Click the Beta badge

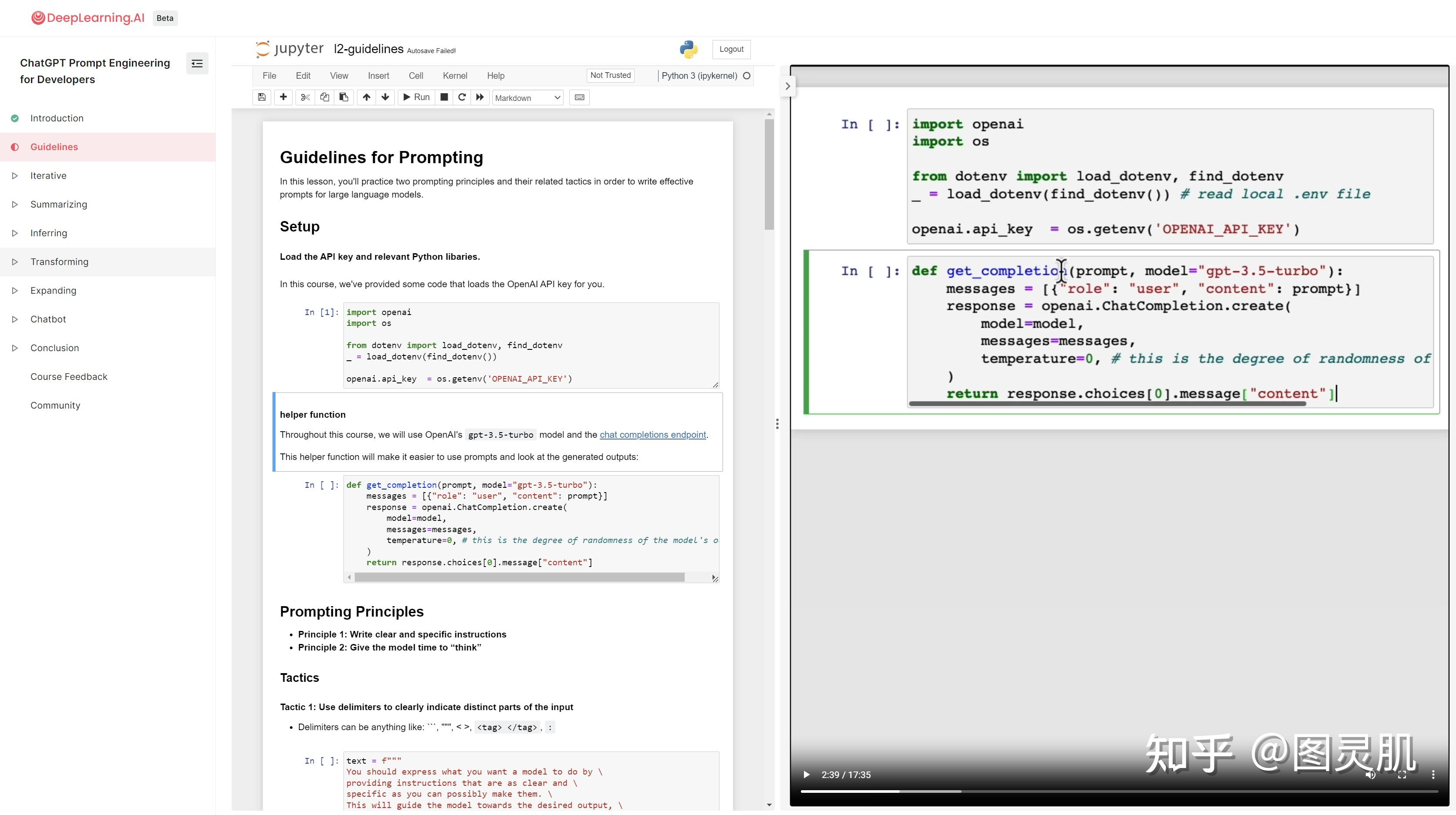coord(165,18)
